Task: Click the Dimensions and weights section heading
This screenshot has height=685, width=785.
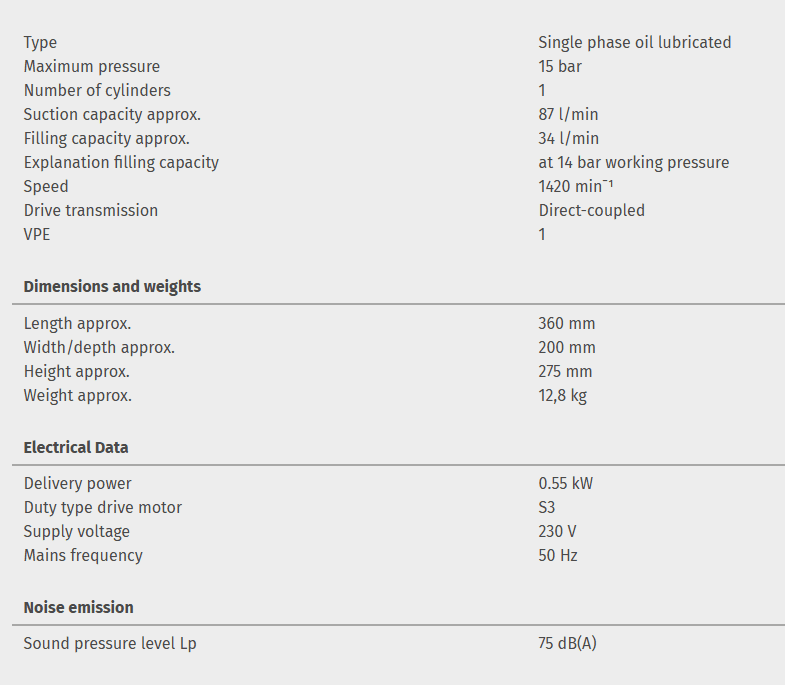Action: 112,286
